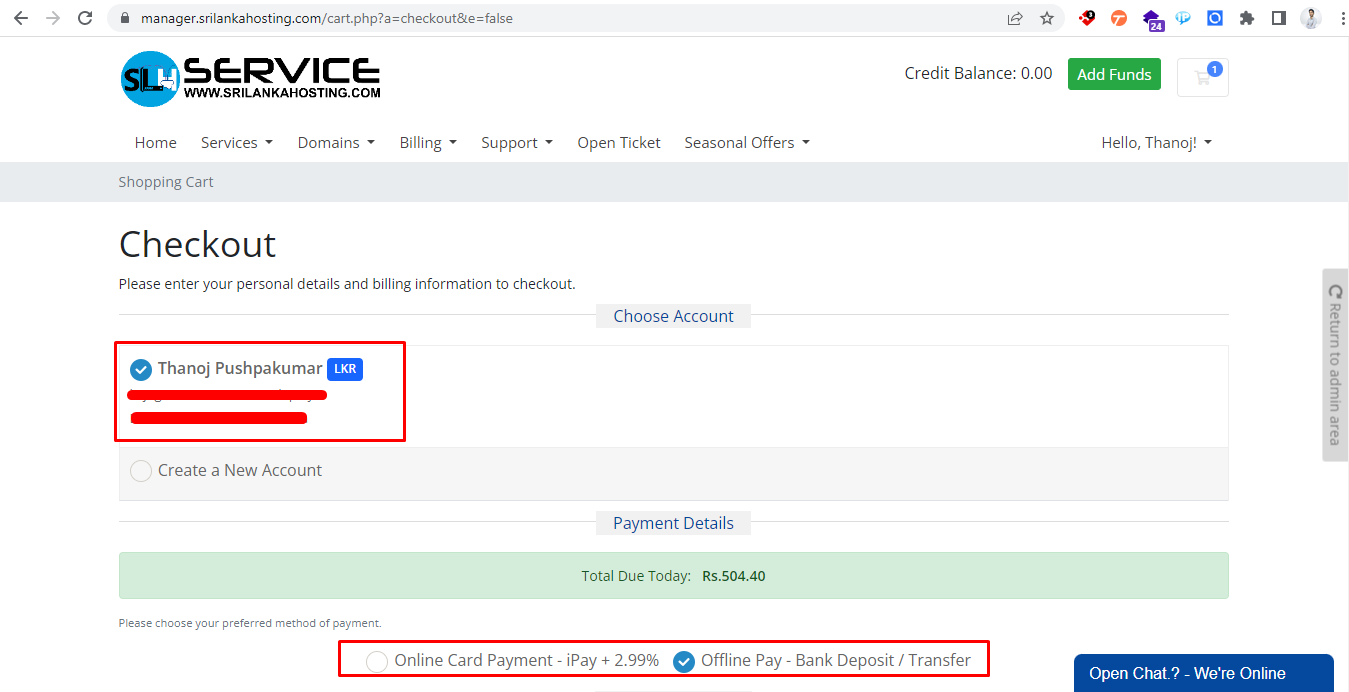Open the live chat widget

coord(1202,673)
